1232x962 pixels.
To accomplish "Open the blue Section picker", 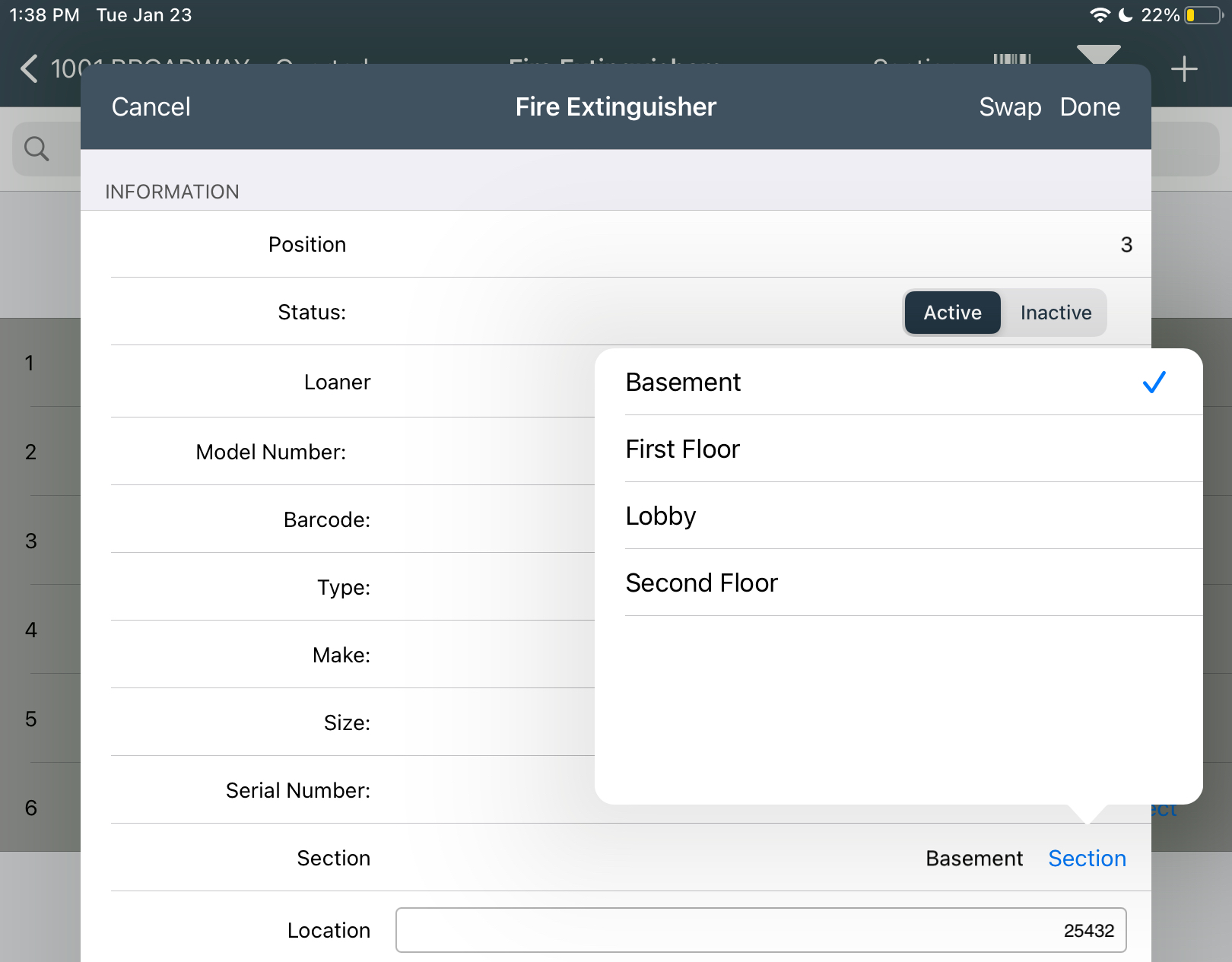I will [1087, 858].
